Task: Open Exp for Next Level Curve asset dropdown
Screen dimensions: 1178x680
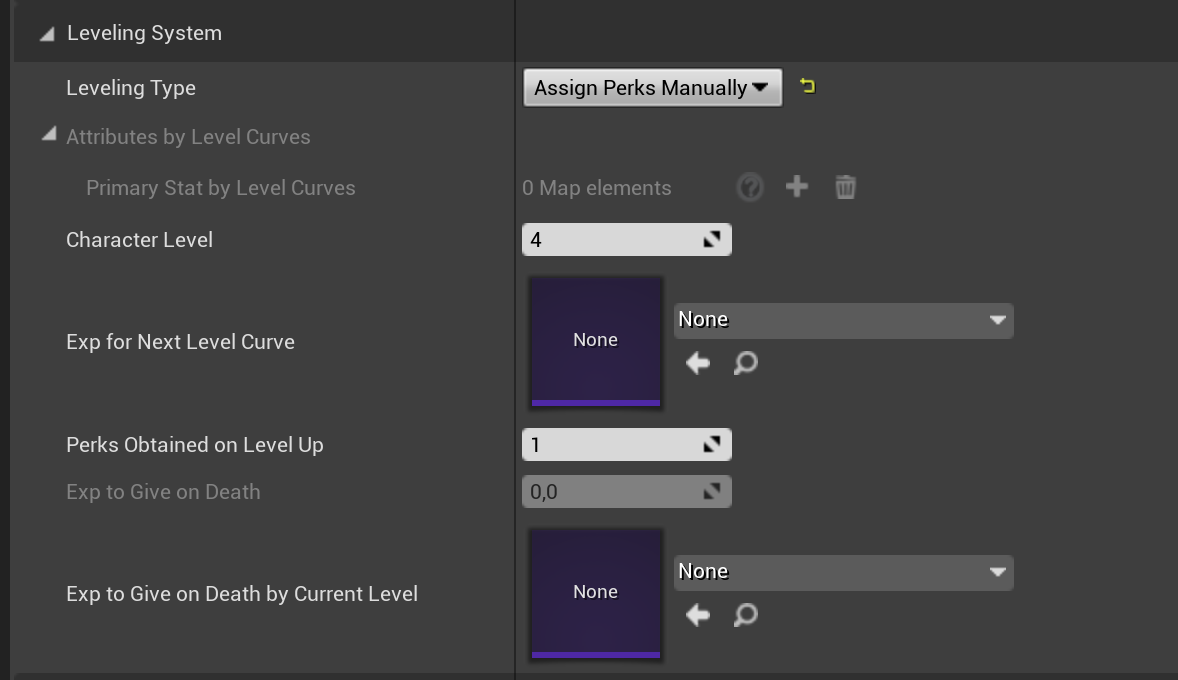Action: pyautogui.click(x=843, y=320)
